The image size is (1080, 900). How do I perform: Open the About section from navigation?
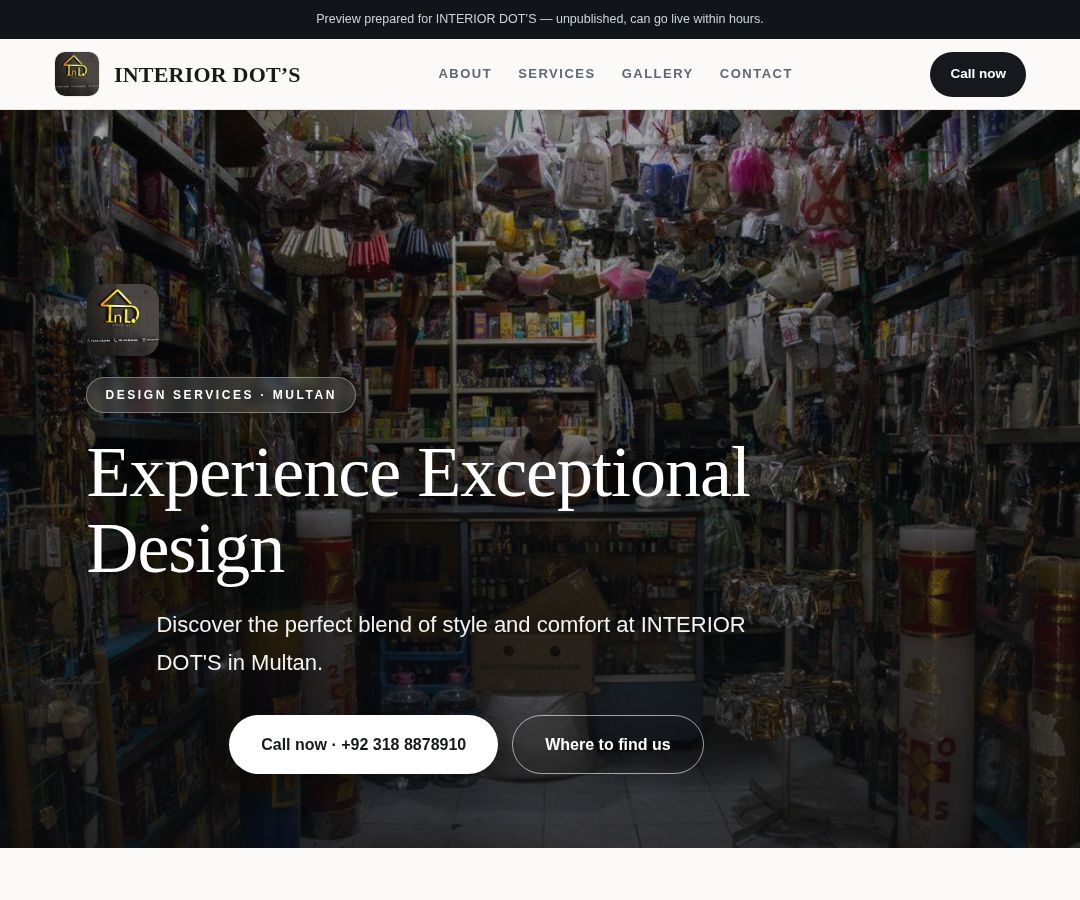[465, 74]
